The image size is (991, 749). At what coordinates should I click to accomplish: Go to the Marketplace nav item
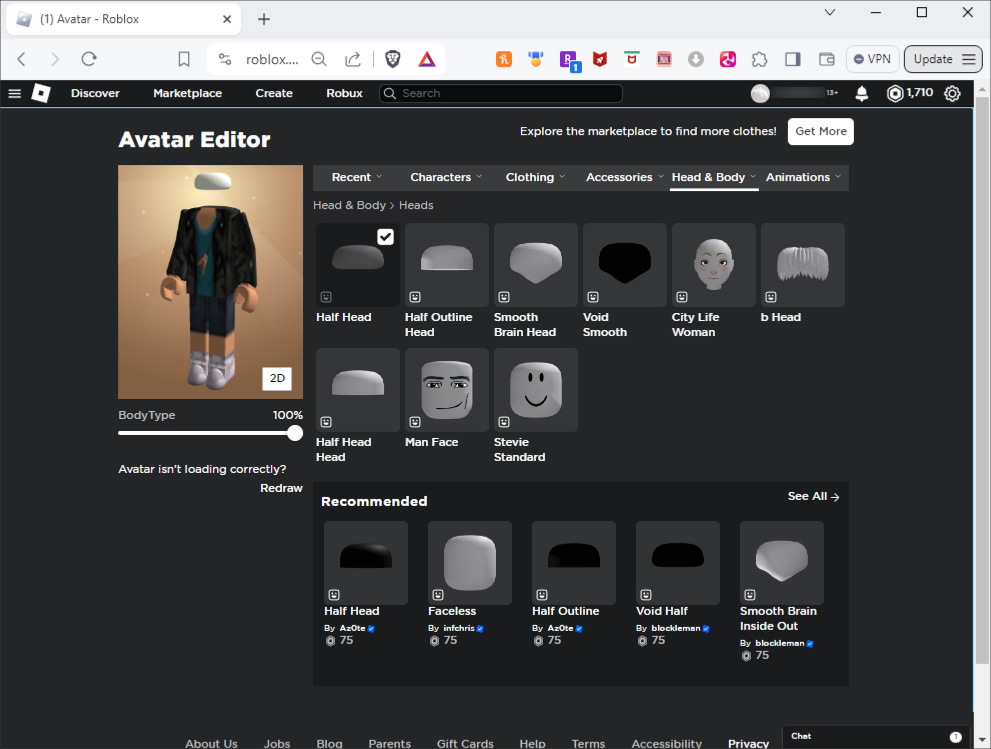187,93
